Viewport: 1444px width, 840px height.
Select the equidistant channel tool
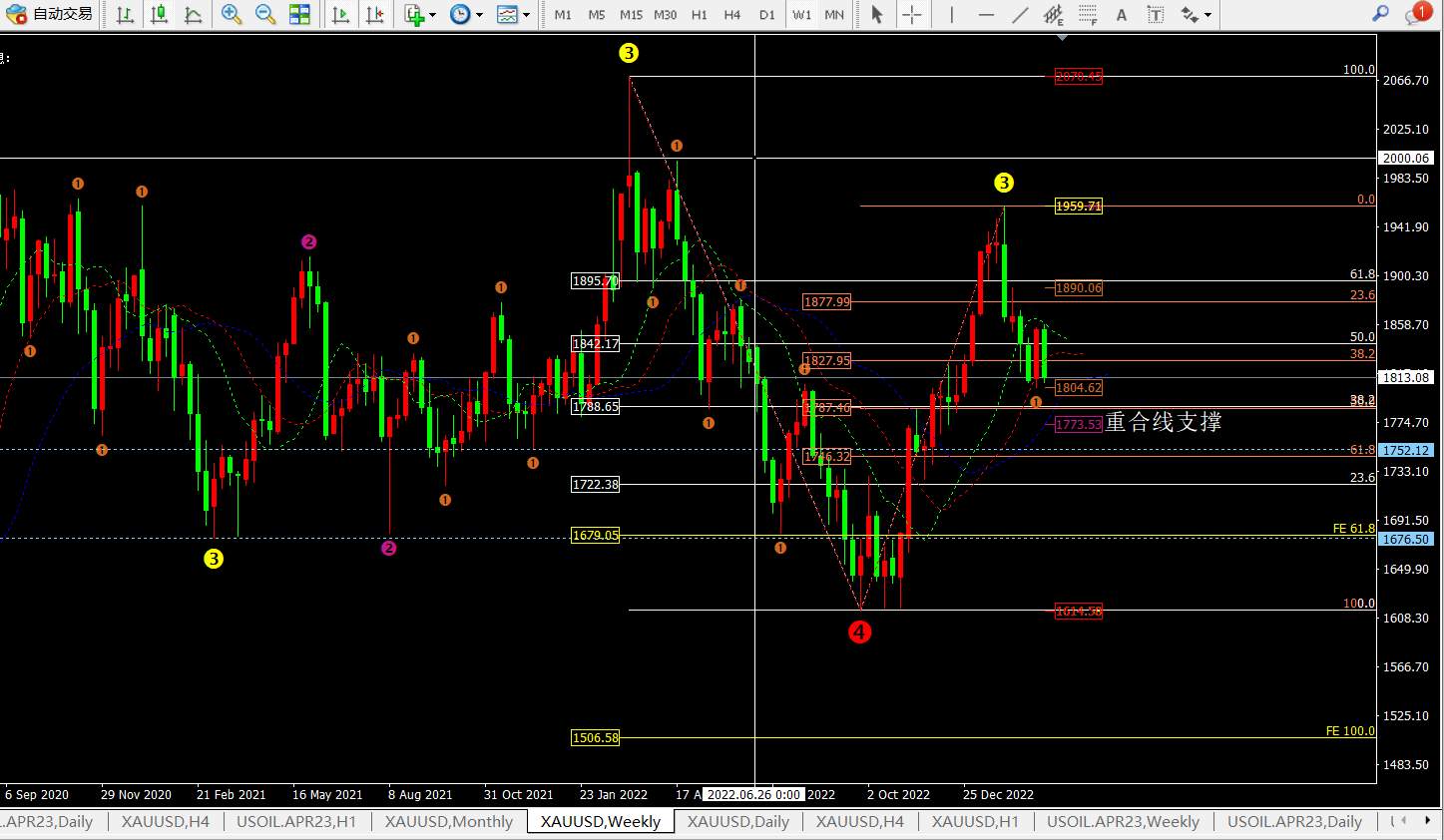1054,14
